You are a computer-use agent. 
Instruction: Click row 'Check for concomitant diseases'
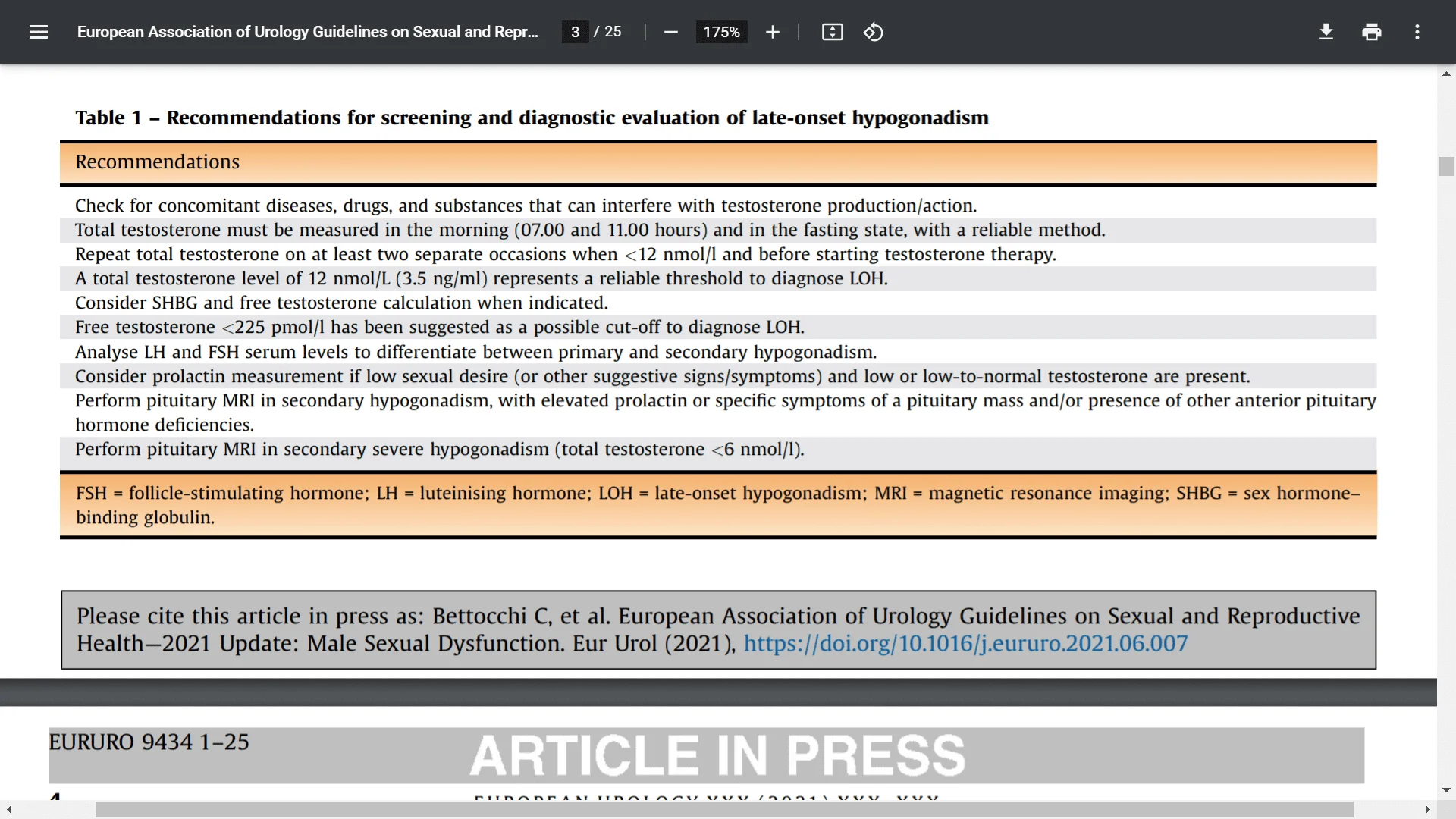718,206
